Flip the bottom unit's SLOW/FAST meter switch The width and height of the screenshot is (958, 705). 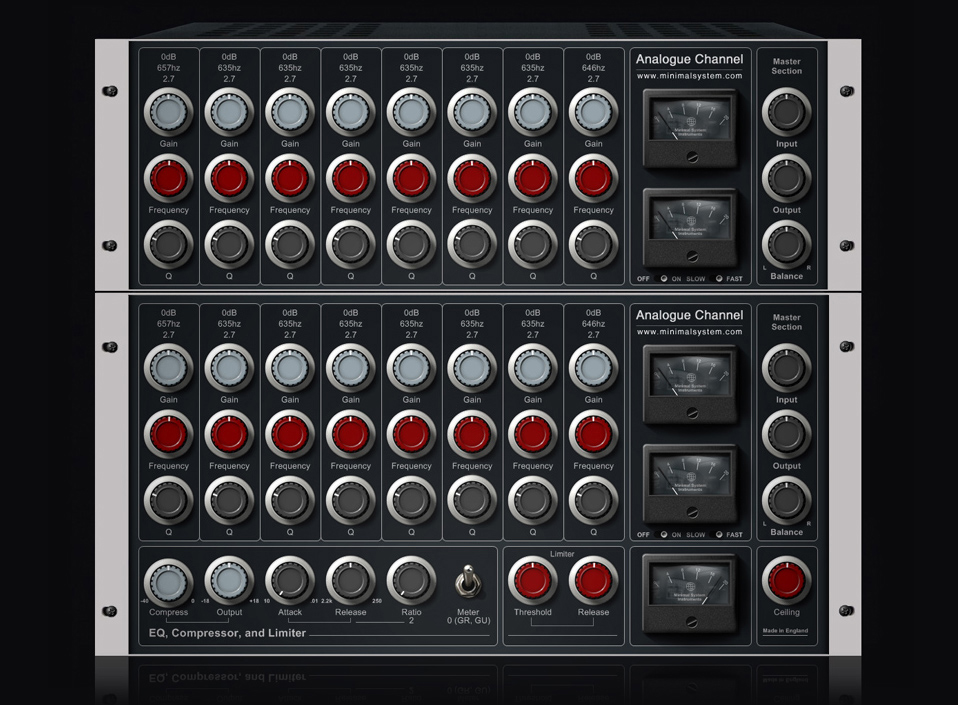(718, 534)
